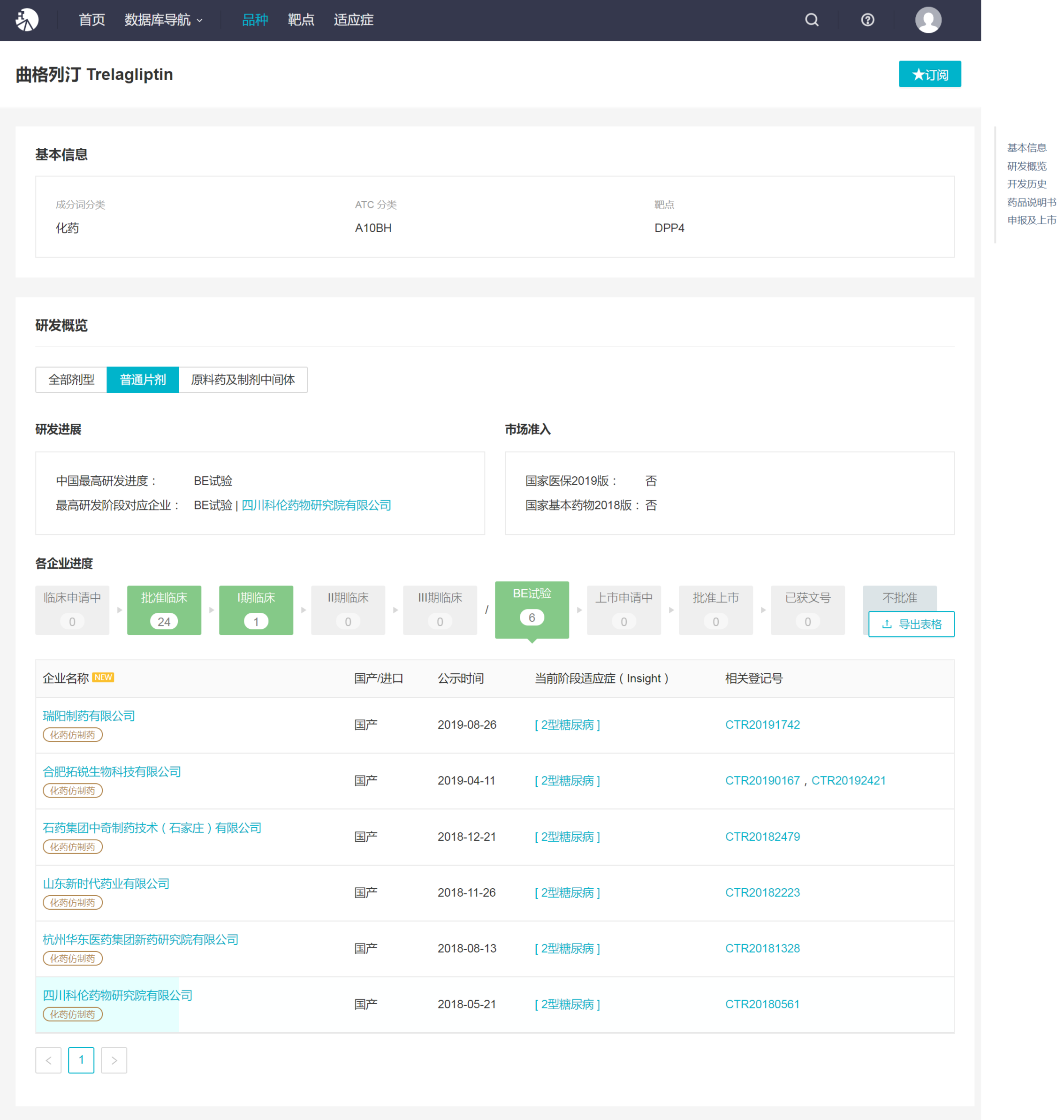Click the ★订阅 subscribe button
The width and height of the screenshot is (1064, 1120).
click(x=929, y=74)
